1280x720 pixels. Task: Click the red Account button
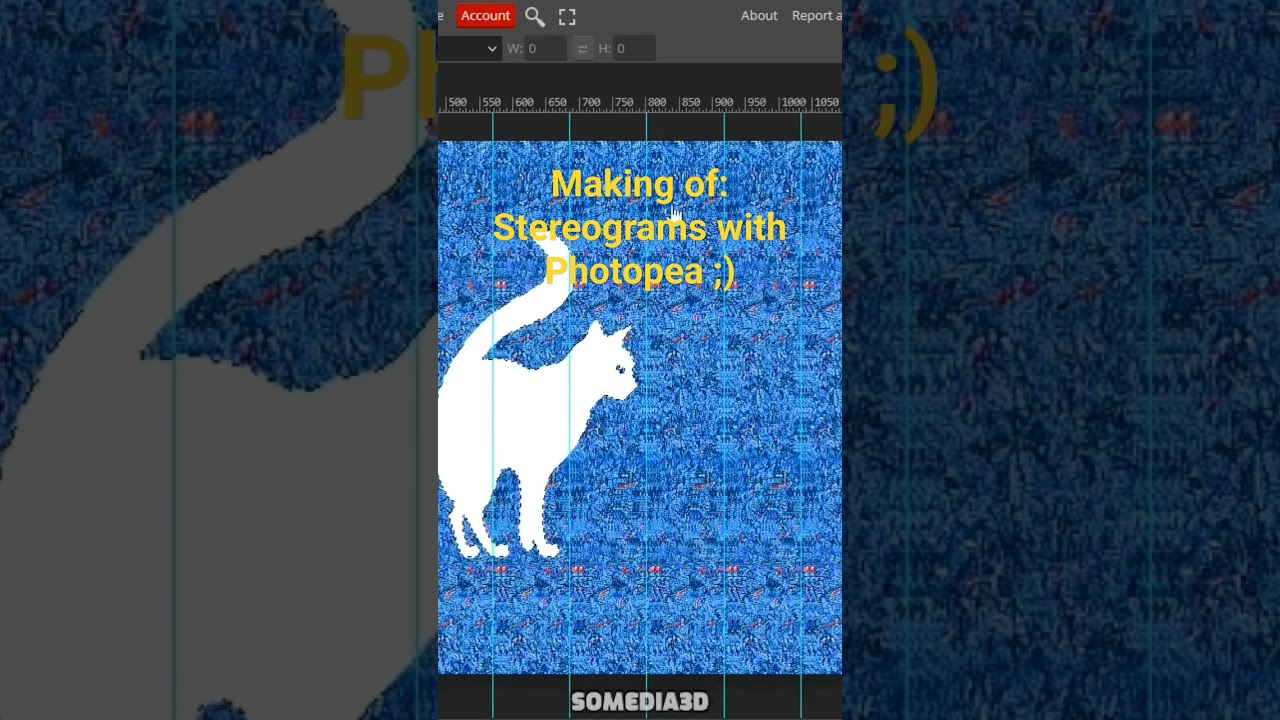485,15
